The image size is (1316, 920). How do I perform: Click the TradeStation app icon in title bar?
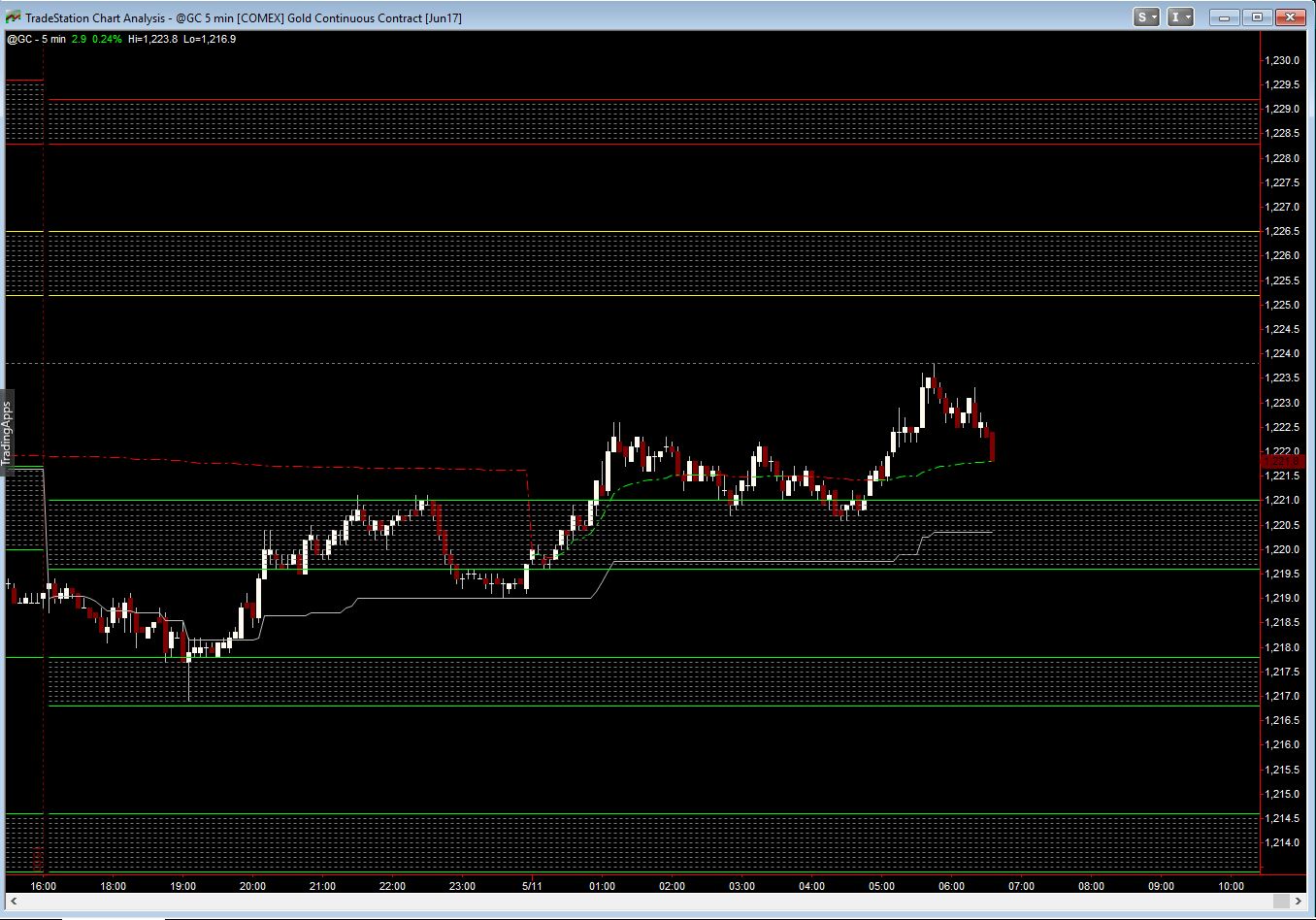(x=13, y=17)
